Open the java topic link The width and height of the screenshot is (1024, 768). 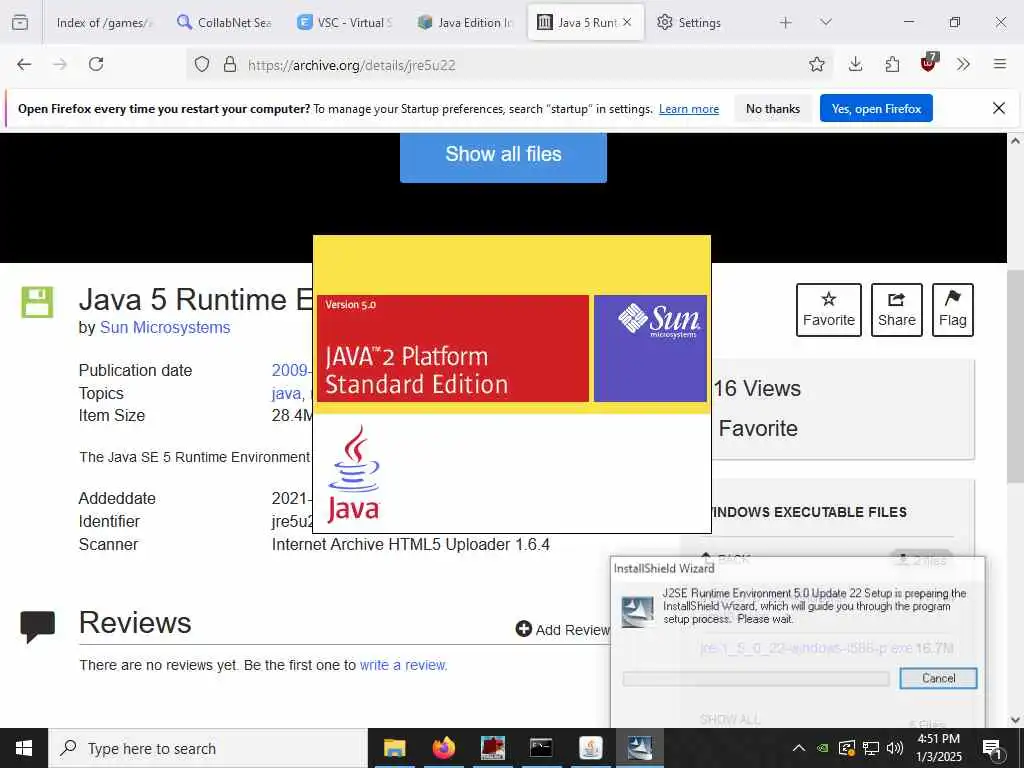point(288,393)
